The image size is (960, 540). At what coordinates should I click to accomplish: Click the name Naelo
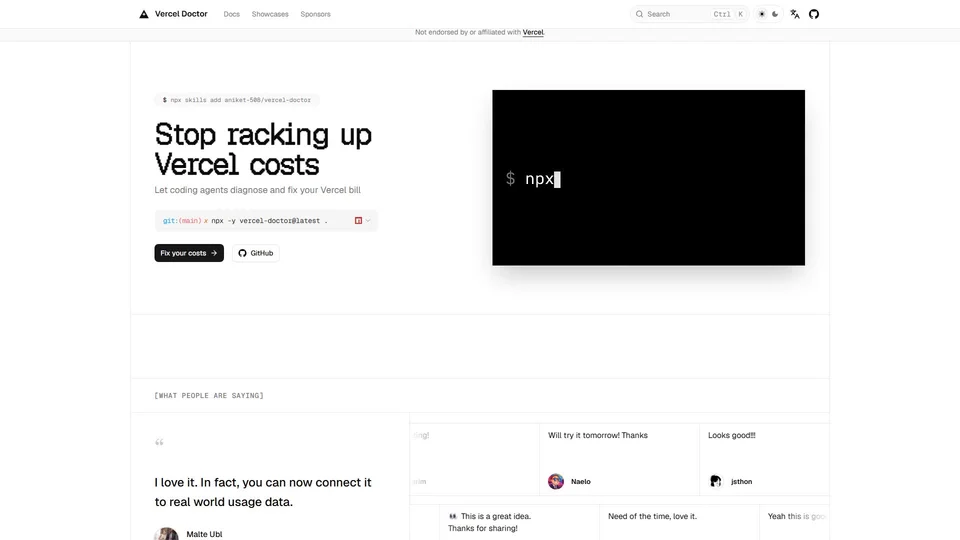click(x=580, y=482)
